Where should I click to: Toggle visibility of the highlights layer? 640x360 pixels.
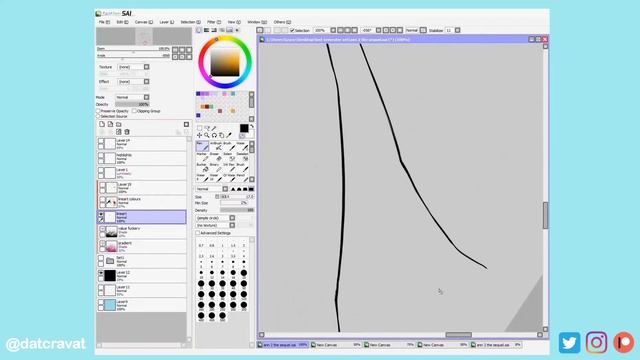[x=101, y=156]
